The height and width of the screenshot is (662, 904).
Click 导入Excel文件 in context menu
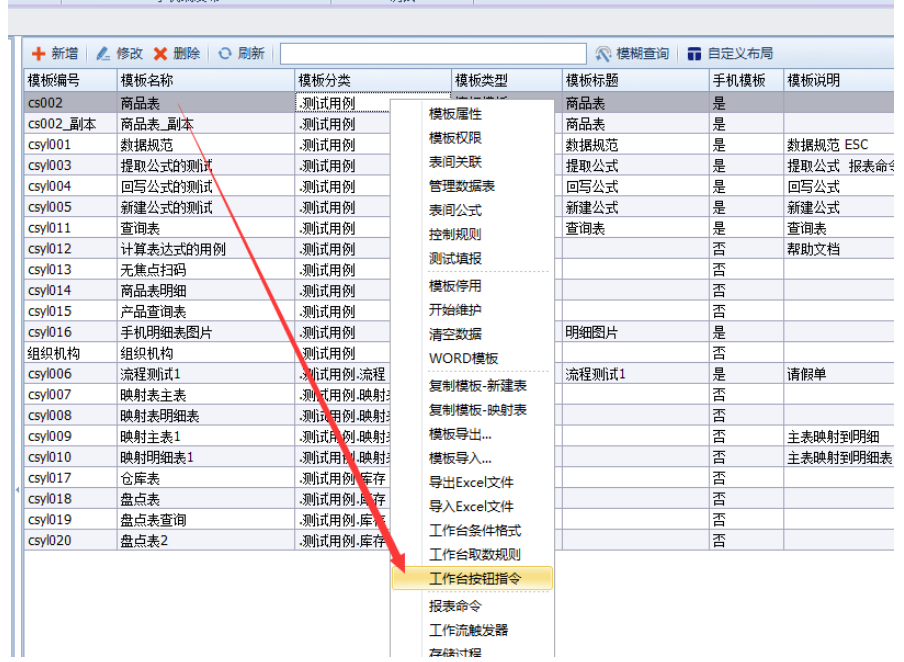coord(470,506)
